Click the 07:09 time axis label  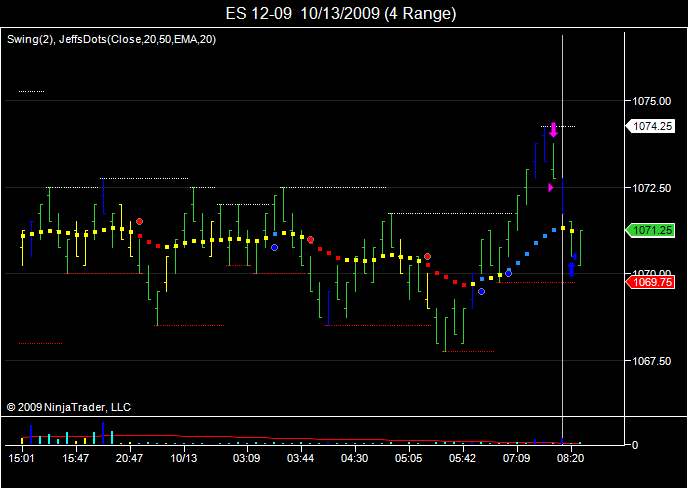[517, 459]
